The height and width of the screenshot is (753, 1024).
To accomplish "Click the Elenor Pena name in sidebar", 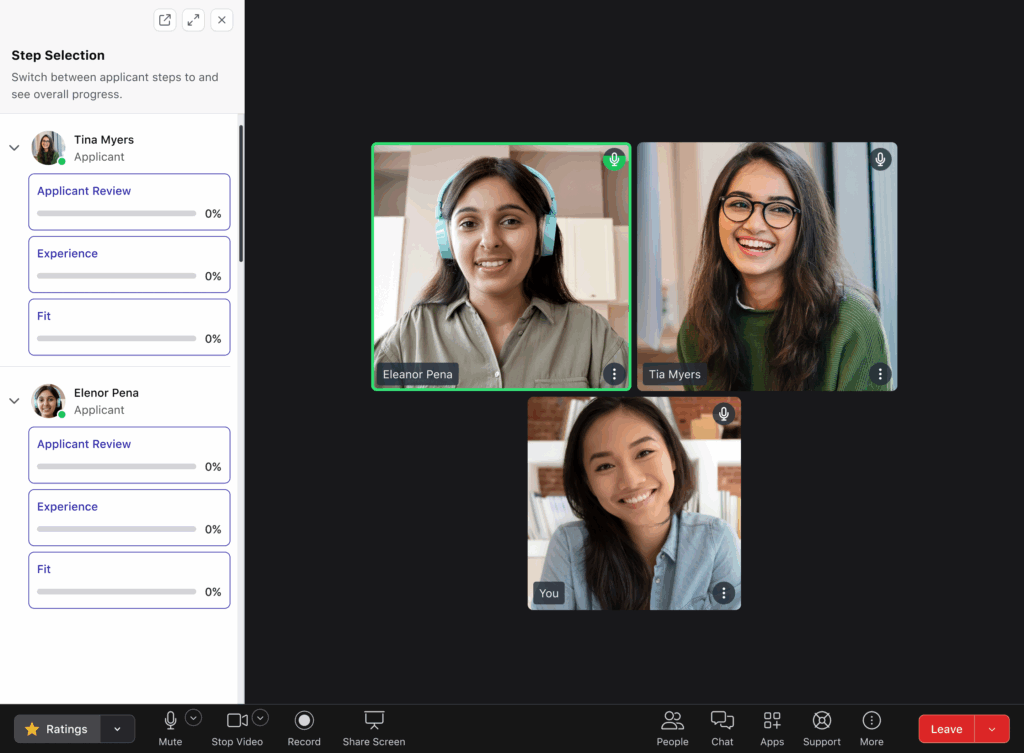I will tap(106, 393).
